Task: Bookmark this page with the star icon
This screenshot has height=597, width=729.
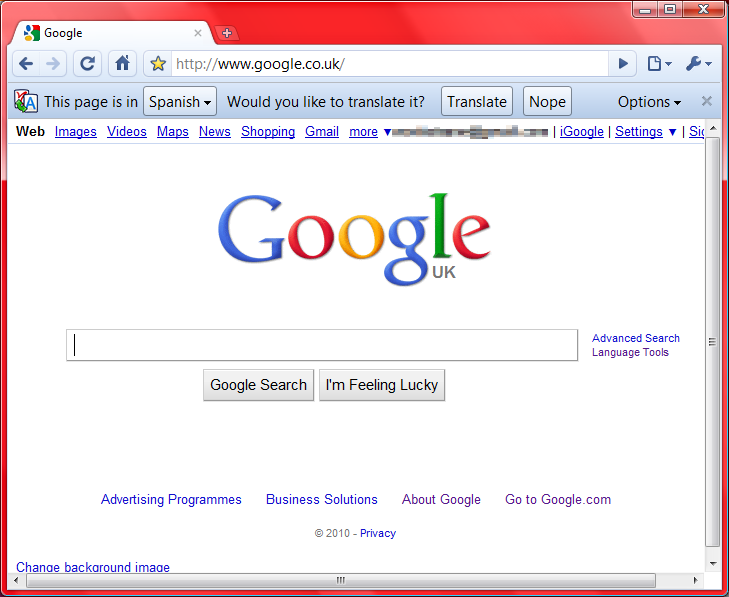Action: point(158,64)
